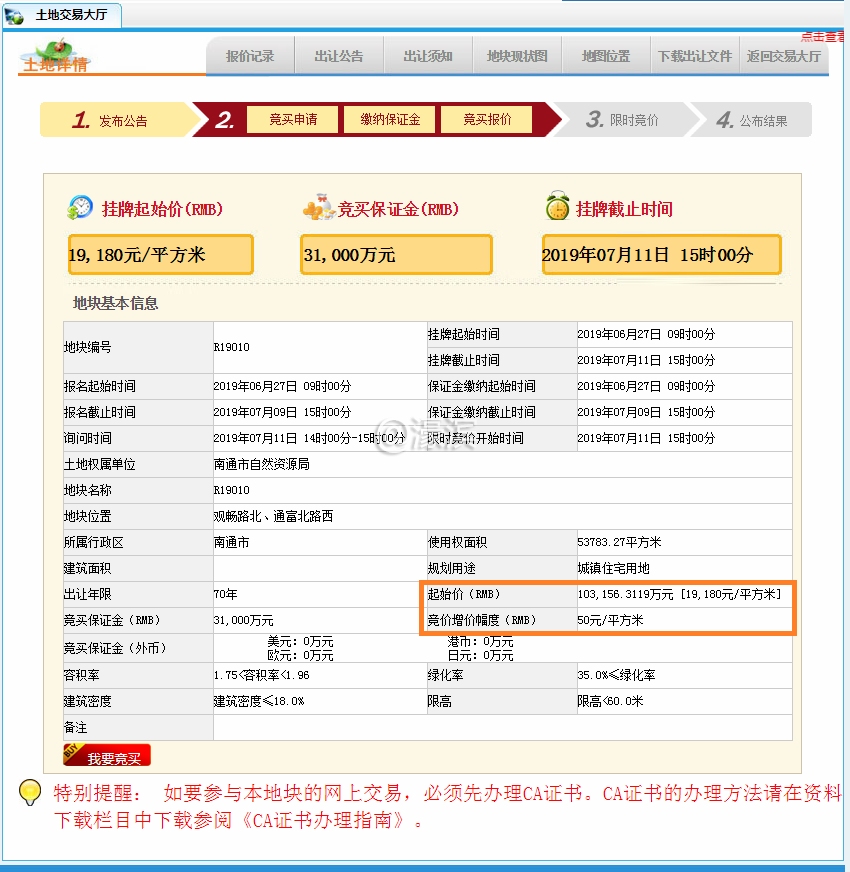The width and height of the screenshot is (850, 872).
Task: Click the clock icon beside 挂牌截止时间
Action: [x=557, y=208]
